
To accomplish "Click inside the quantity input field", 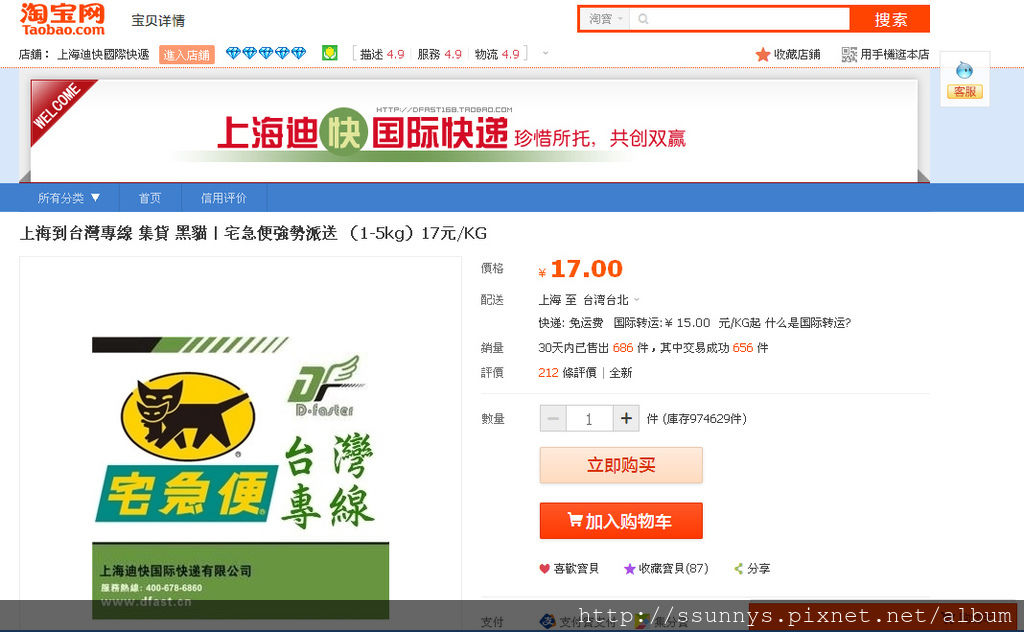I will (x=589, y=418).
